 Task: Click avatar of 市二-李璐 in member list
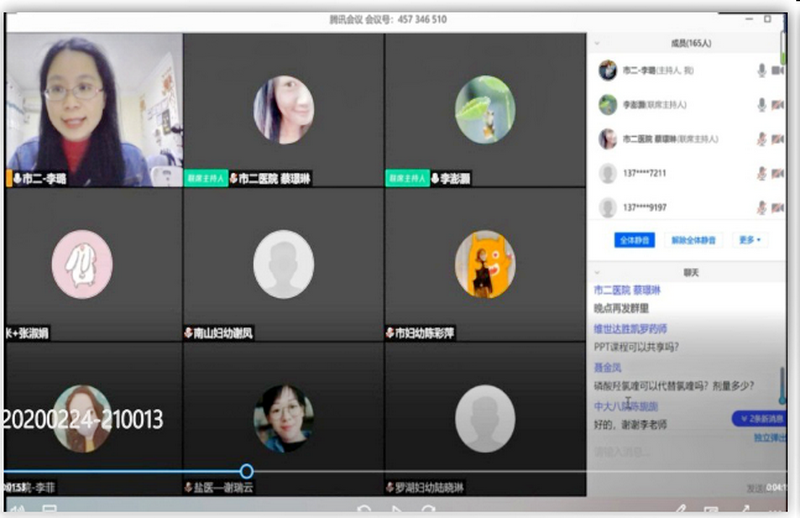point(607,70)
